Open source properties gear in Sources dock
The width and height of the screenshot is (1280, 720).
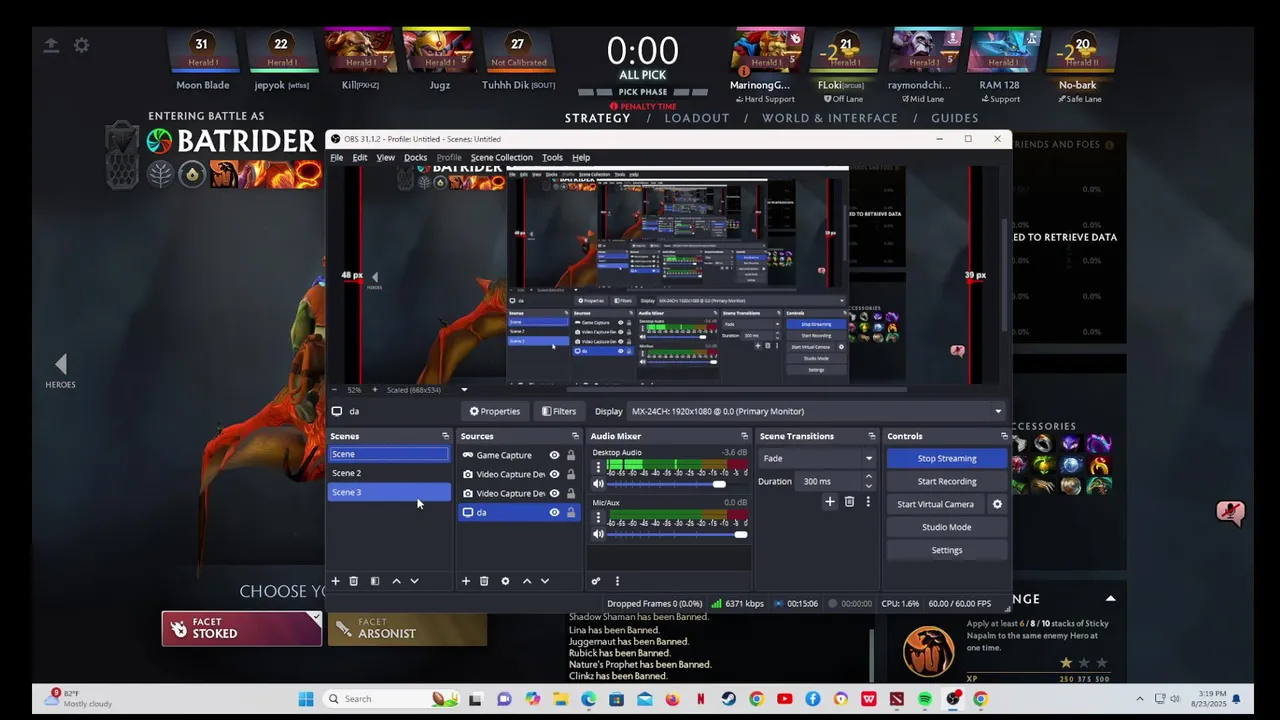click(505, 581)
